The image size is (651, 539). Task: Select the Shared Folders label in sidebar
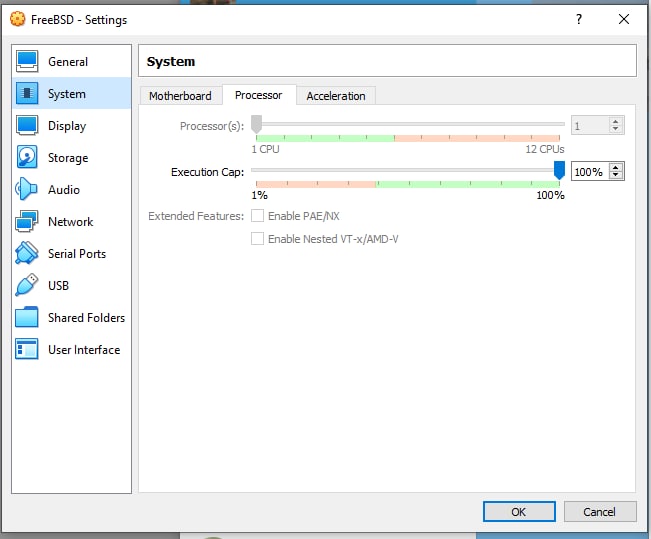point(86,318)
